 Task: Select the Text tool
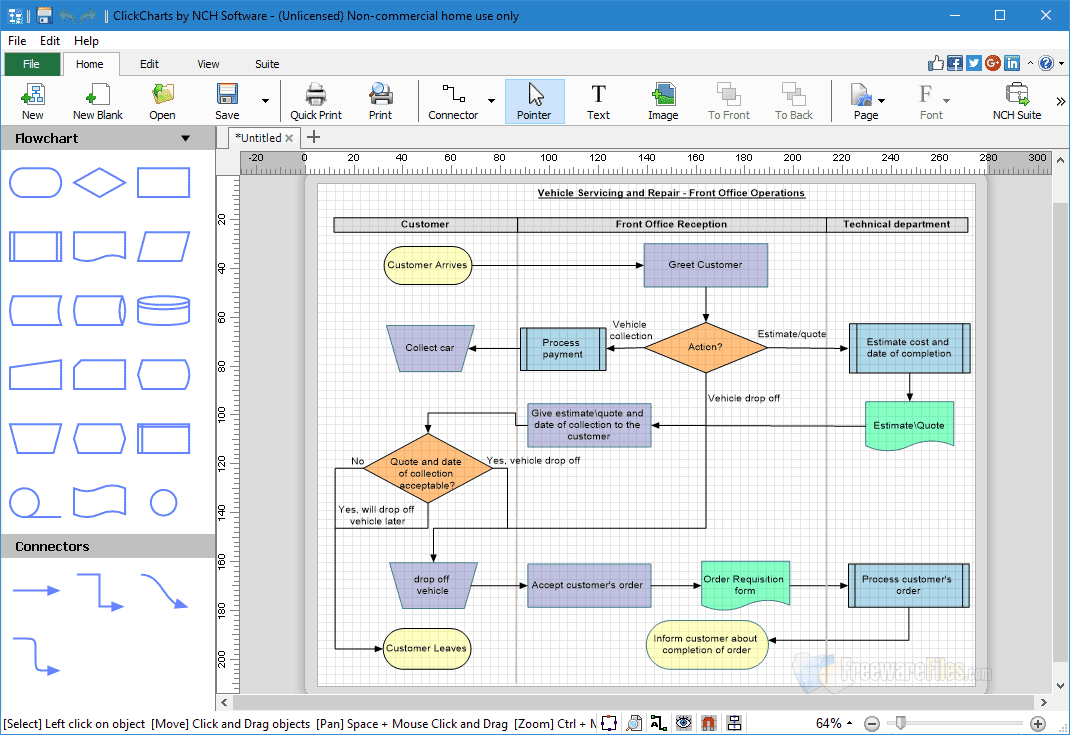[x=598, y=100]
